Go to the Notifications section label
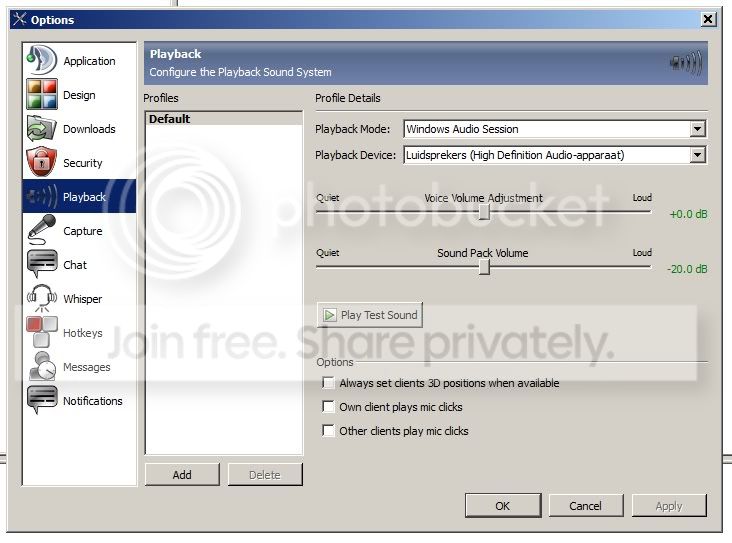The image size is (732, 543). tap(92, 401)
